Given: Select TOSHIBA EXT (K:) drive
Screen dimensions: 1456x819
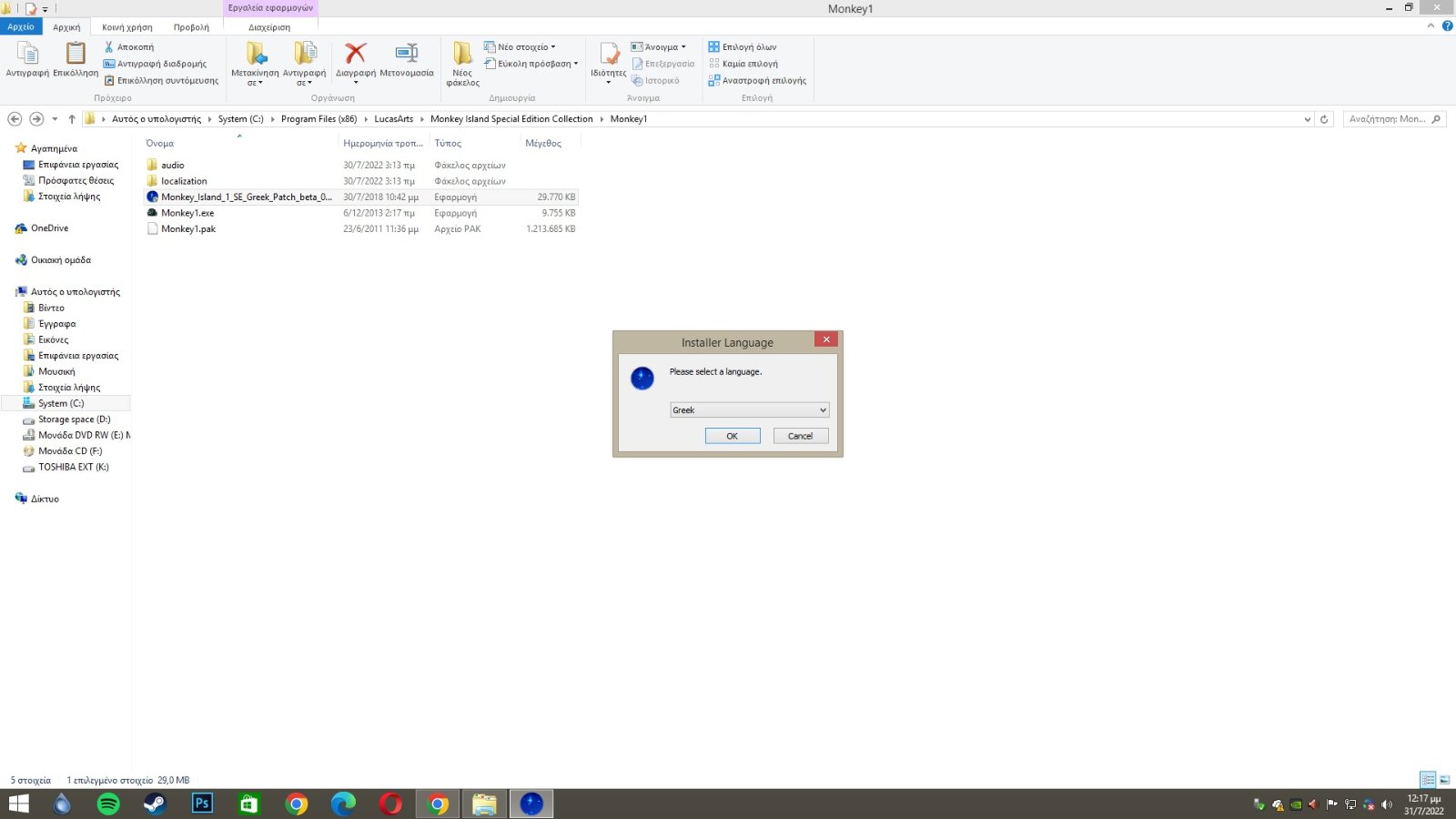Looking at the screenshot, I should point(73,467).
